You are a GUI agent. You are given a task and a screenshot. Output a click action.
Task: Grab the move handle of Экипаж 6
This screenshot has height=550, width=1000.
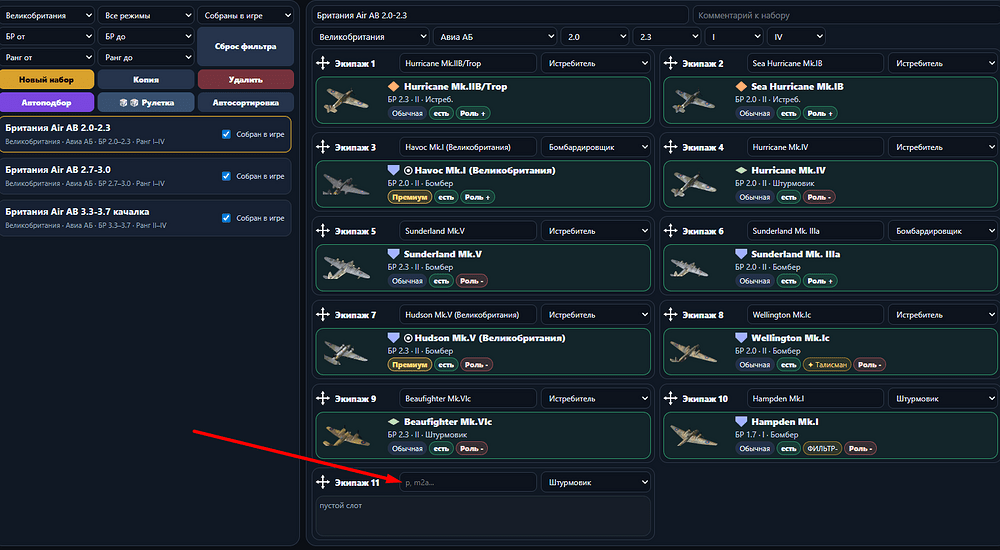coord(670,230)
